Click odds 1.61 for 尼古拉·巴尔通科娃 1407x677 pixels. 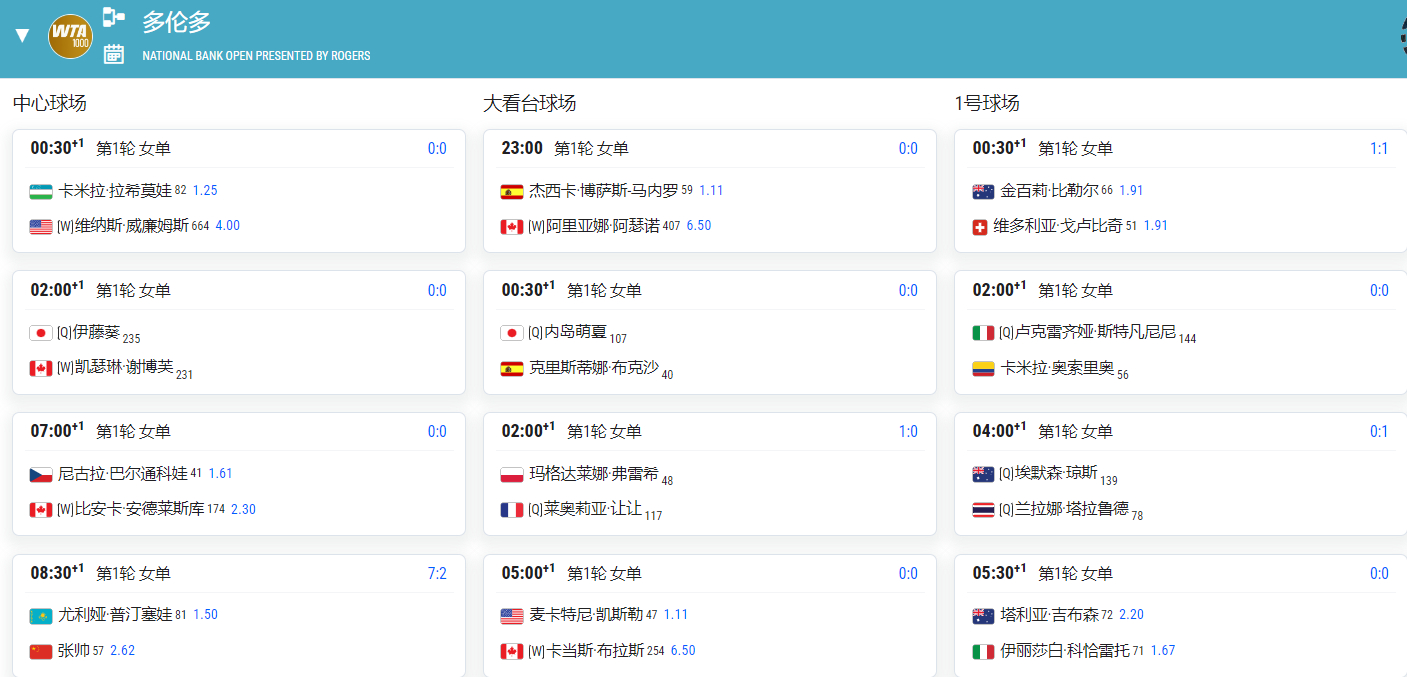tap(220, 473)
